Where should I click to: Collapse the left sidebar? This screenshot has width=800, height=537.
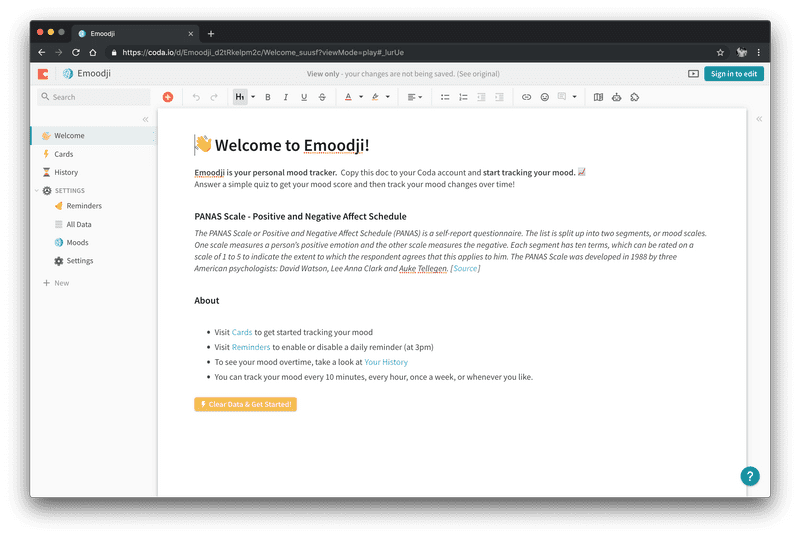[x=145, y=119]
